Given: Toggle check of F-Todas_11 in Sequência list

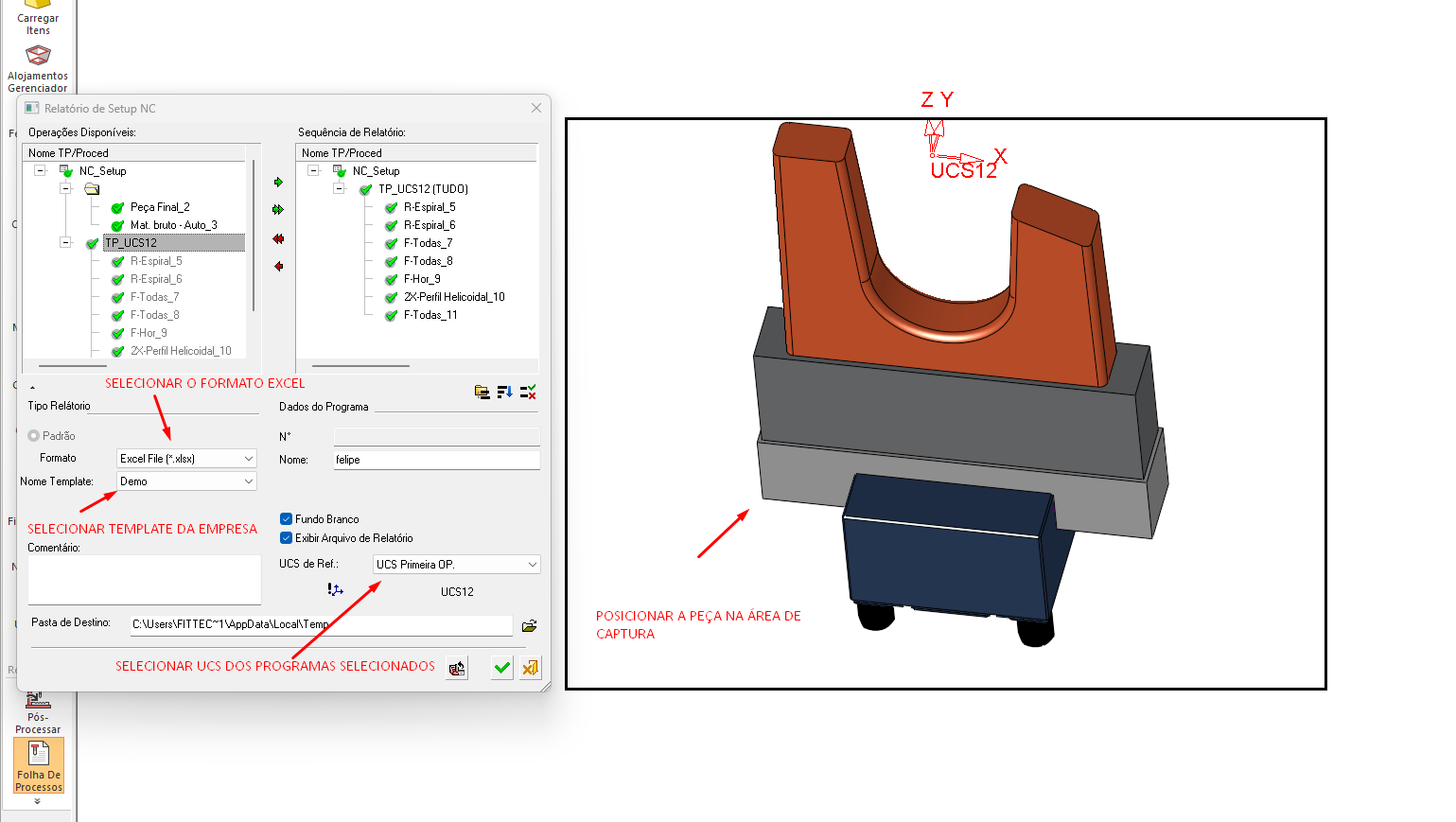Looking at the screenshot, I should coord(391,316).
